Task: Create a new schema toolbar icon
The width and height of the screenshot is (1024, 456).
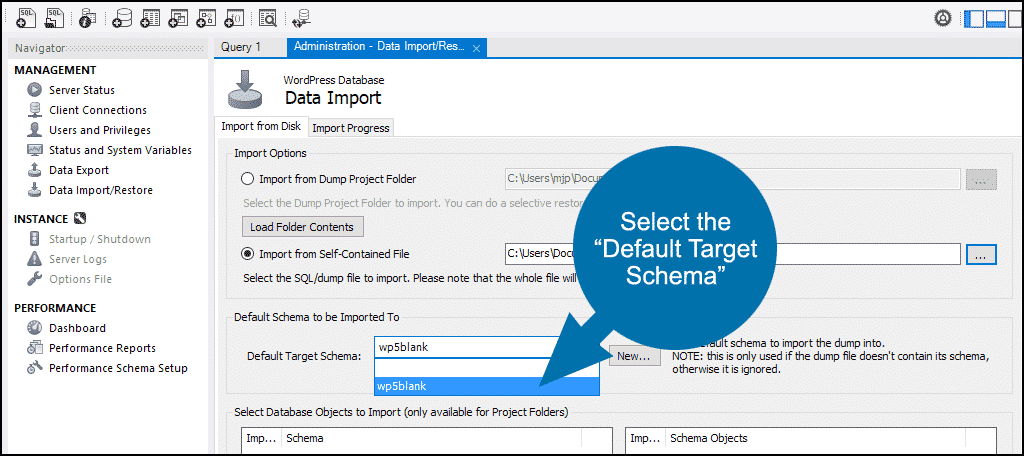Action: (121, 18)
